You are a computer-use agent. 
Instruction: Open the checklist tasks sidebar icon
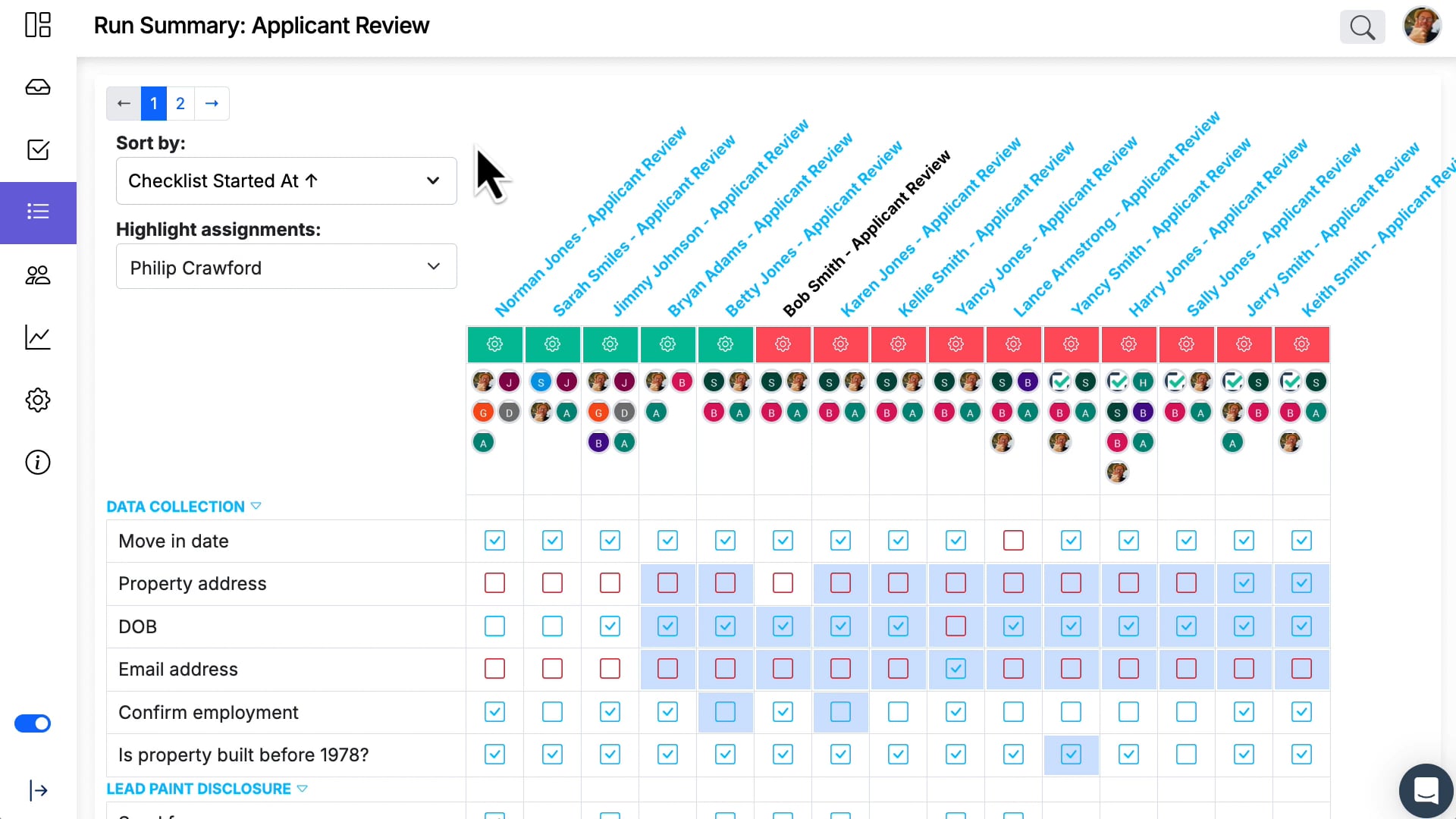[x=38, y=149]
